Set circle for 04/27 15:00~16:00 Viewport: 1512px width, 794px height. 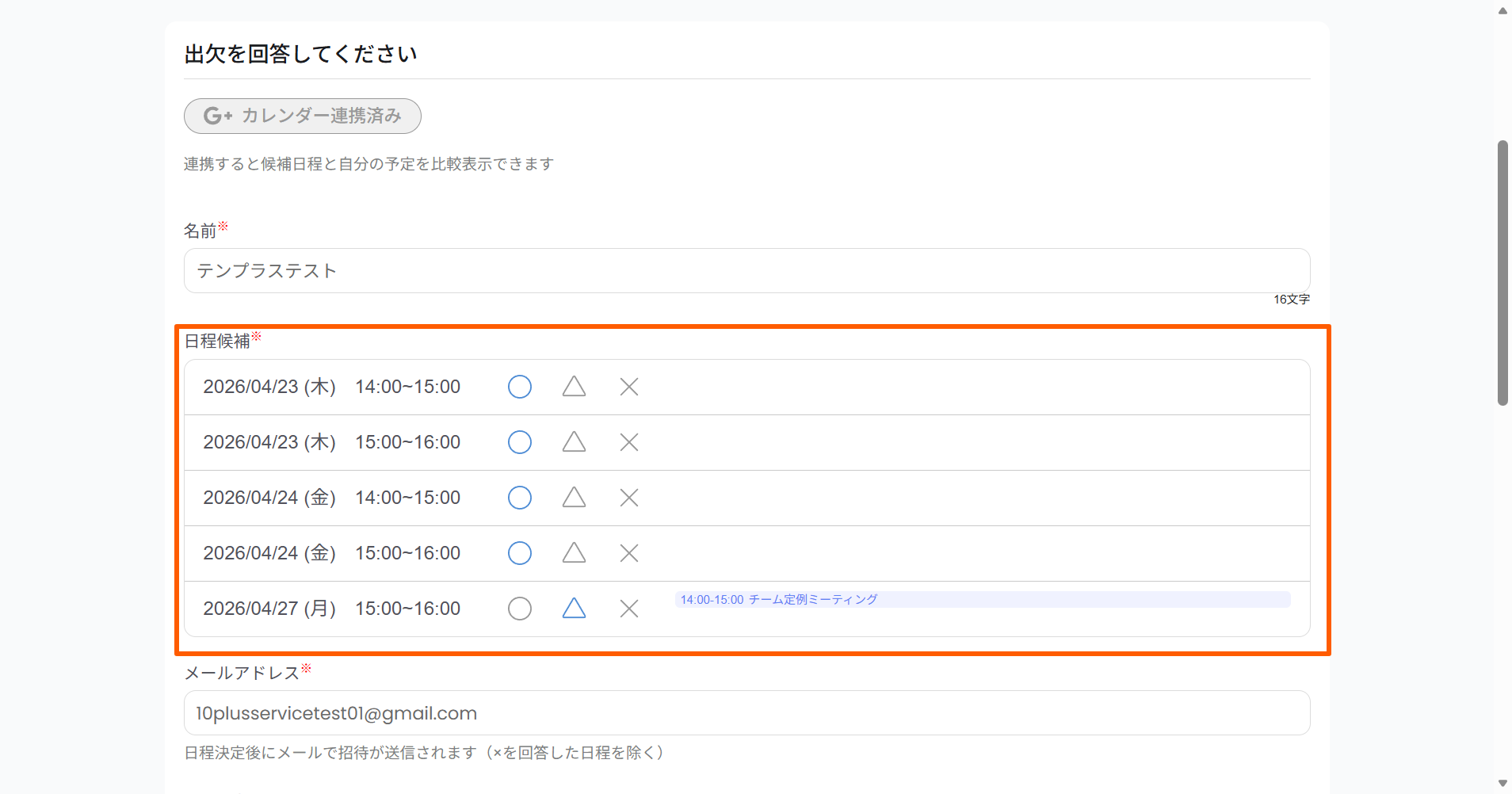point(519,609)
